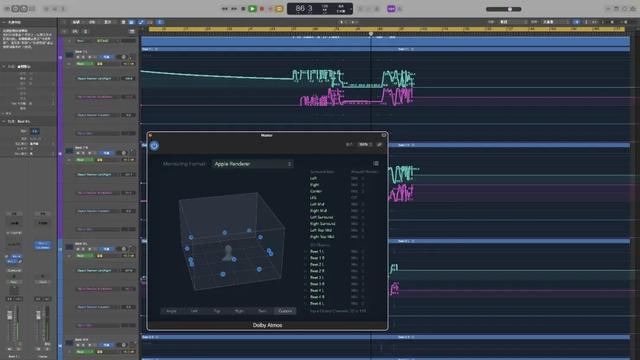Image resolution: width=640 pixels, height=360 pixels.
Task: Click the list icon above Surround Bed
Action: [x=376, y=164]
